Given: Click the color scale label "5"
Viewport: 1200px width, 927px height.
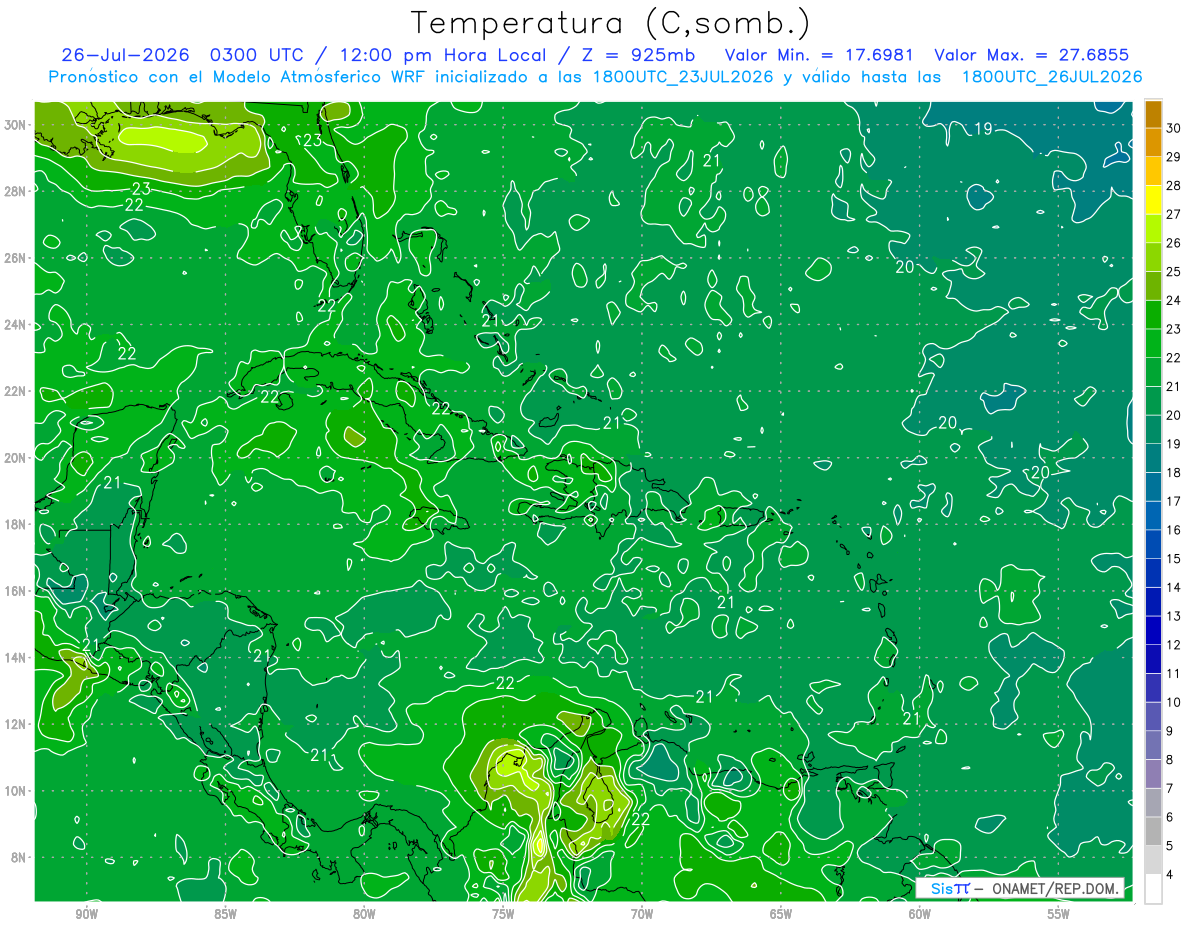Looking at the screenshot, I should pos(1171,846).
